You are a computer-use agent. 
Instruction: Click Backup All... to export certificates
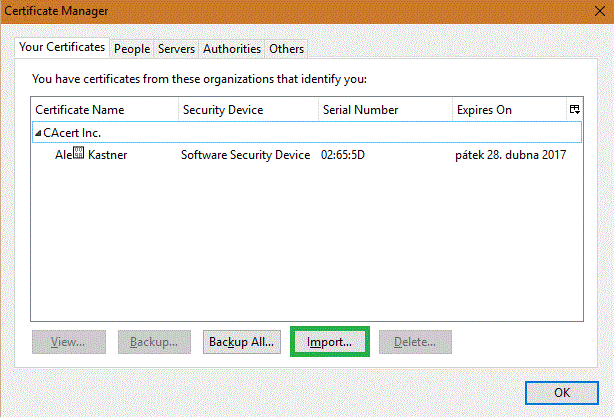tap(241, 342)
